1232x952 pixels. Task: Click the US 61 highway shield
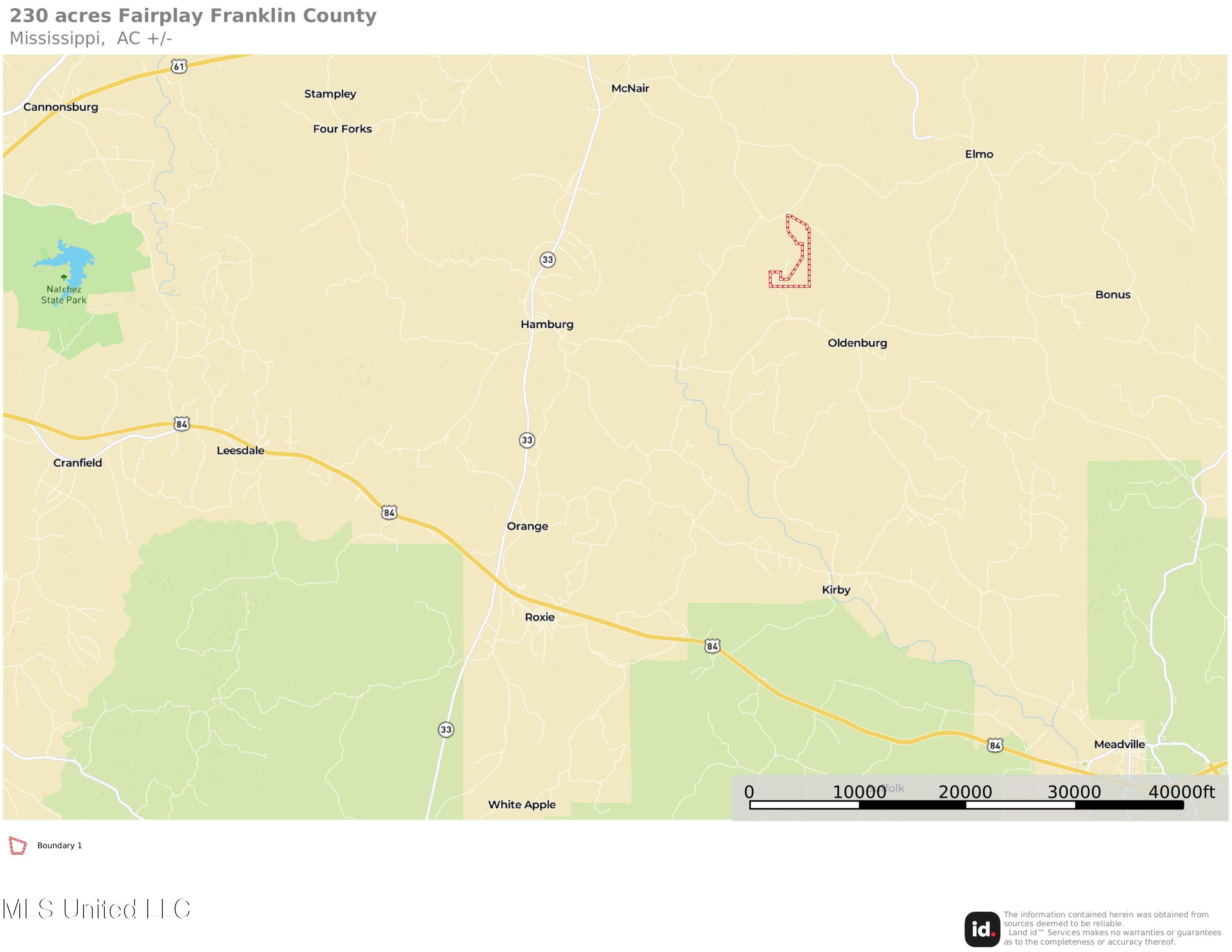click(179, 67)
